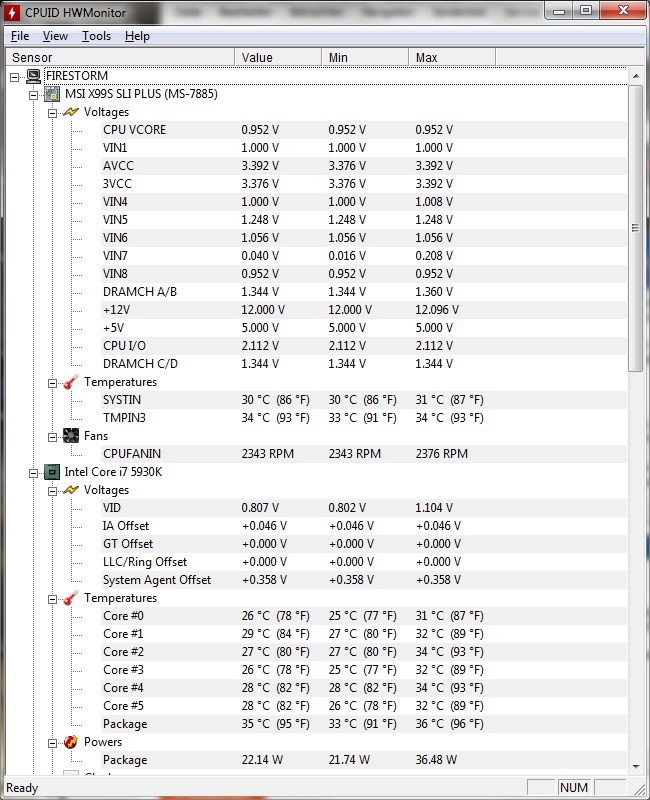The image size is (650, 800).
Task: Click the motherboard Voltages lightning icon
Action: pos(70,112)
